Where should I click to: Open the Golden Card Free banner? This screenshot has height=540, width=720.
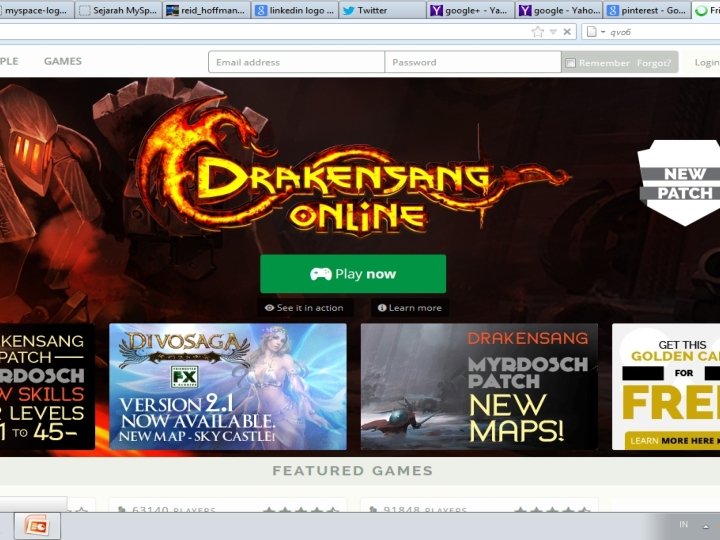click(666, 387)
